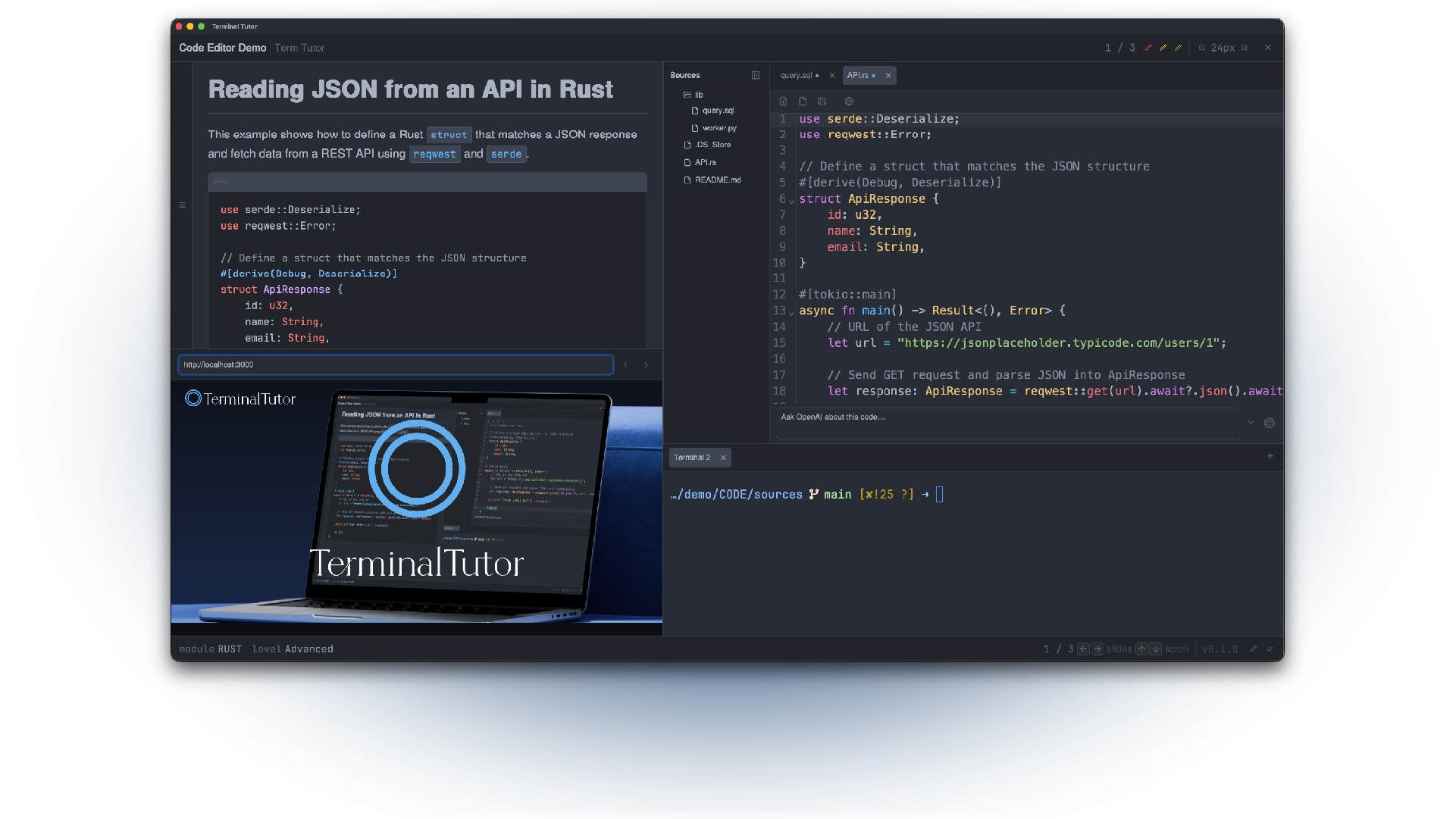Go to the next slide with right arrow
The width and height of the screenshot is (1456, 819).
click(x=1097, y=649)
